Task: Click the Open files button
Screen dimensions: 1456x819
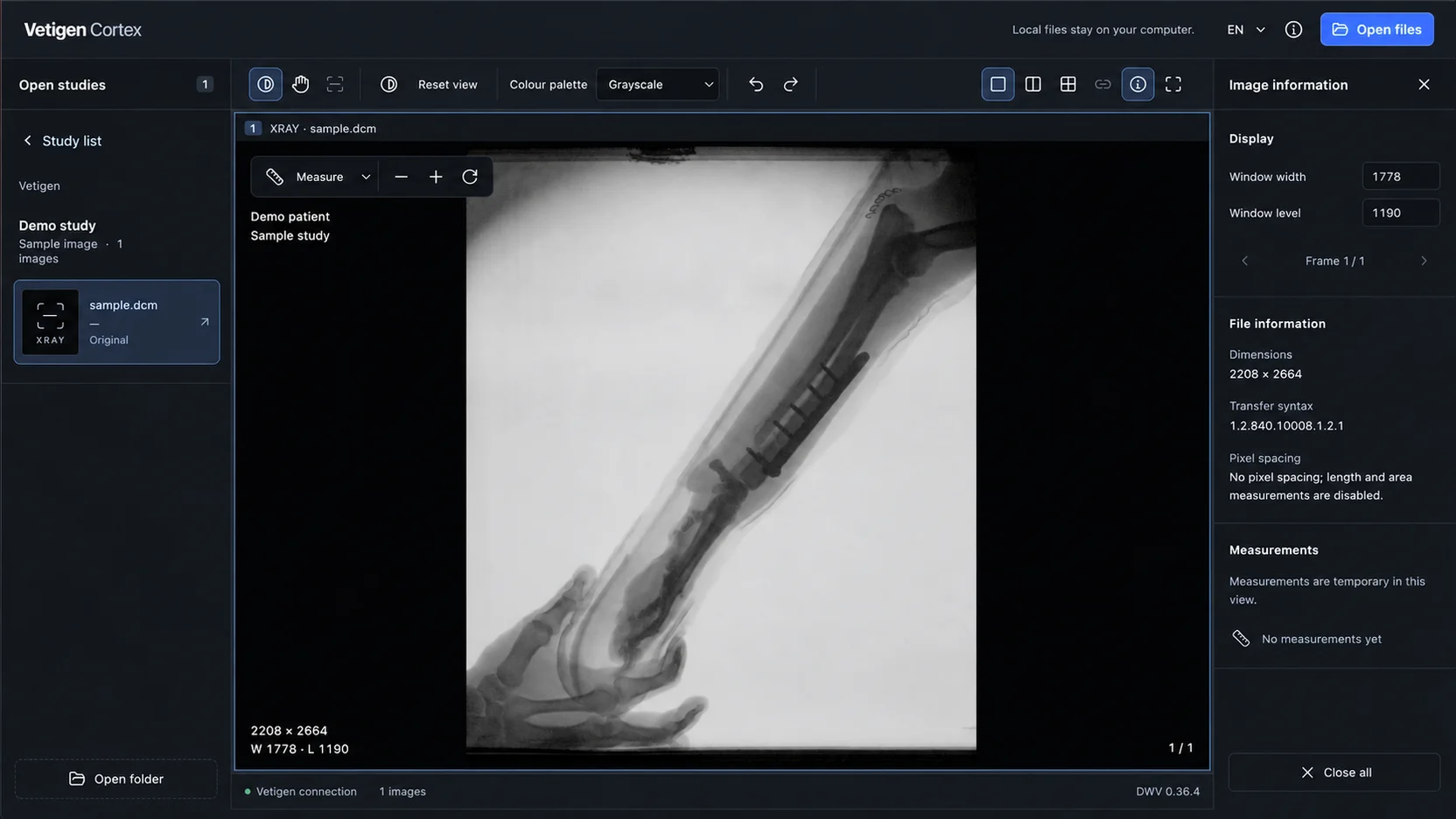Action: click(1376, 29)
